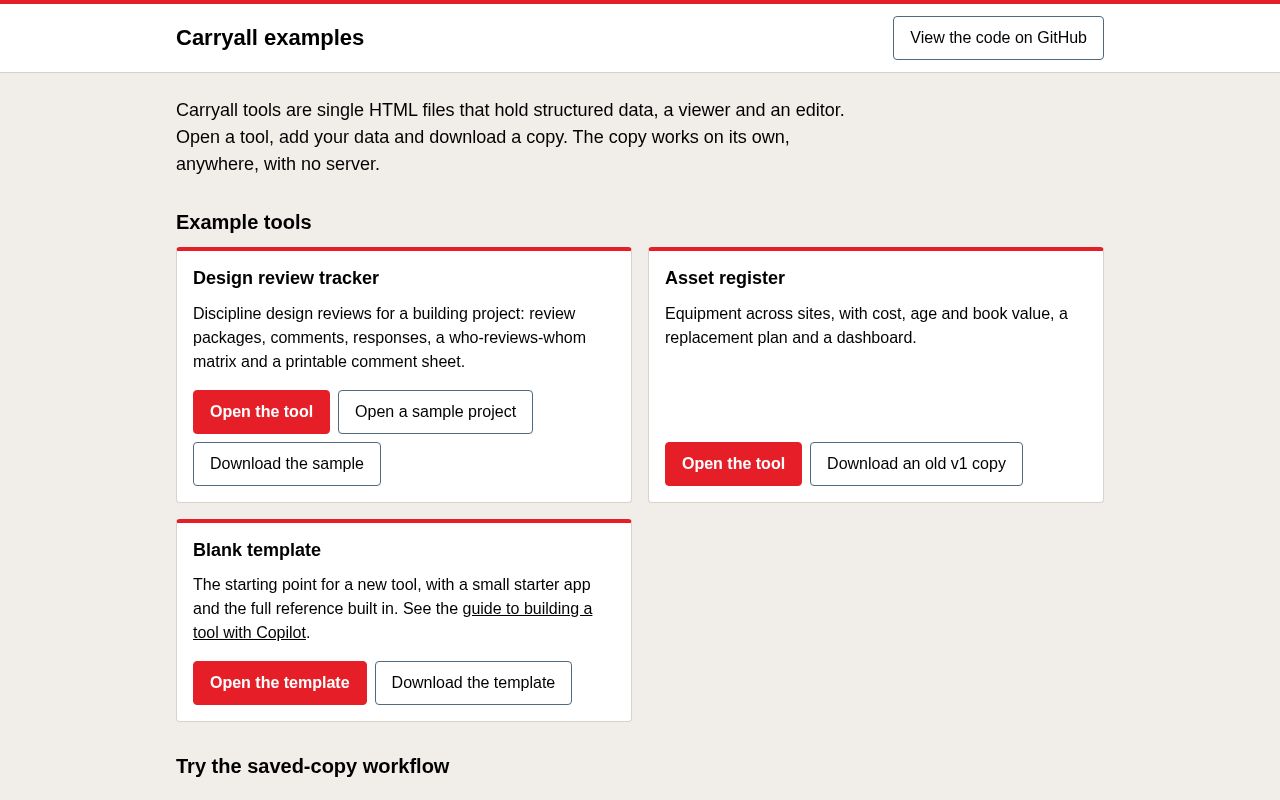The image size is (1280, 800).
Task: Click the Carryall intro paragraph text
Action: 510,137
